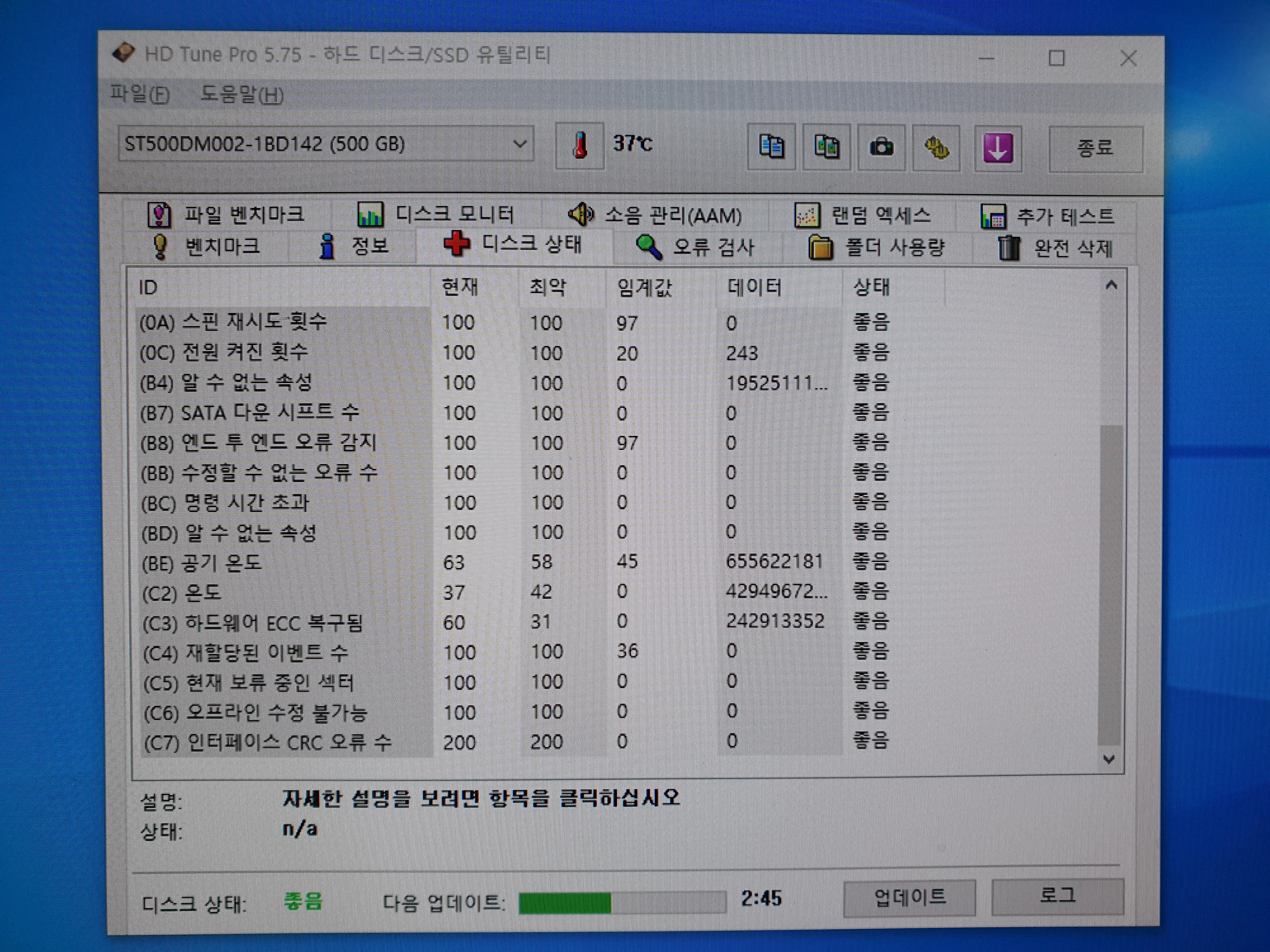Click the 종료 exit button
Screen dimensions: 1270x952
pos(1096,149)
